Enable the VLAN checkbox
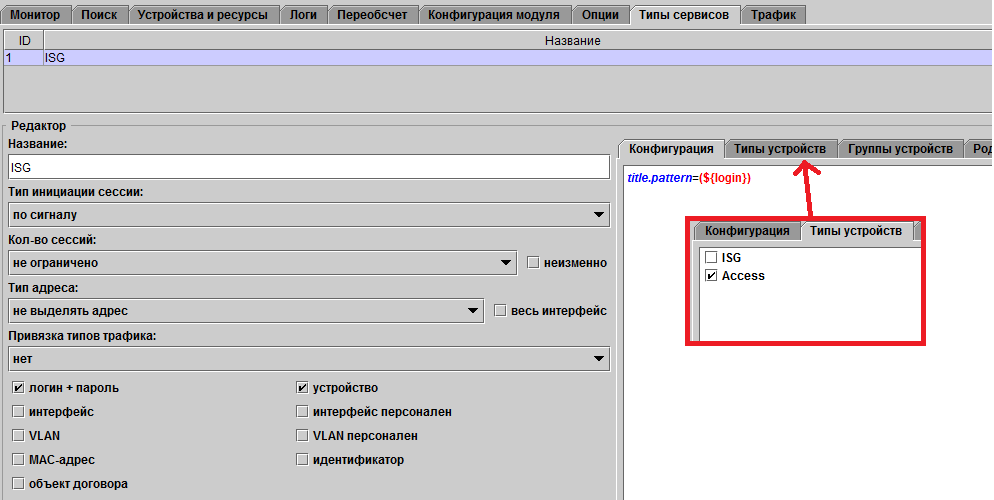This screenshot has height=500, width=994. pos(18,436)
